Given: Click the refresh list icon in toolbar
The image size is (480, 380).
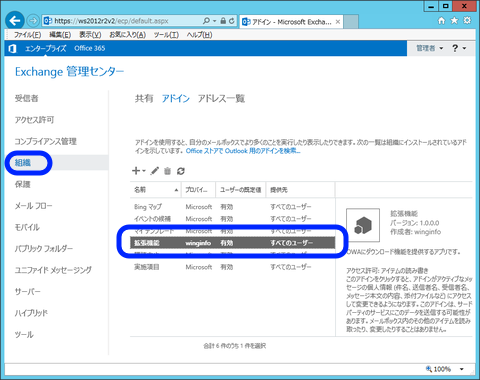Looking at the screenshot, I should point(181,171).
